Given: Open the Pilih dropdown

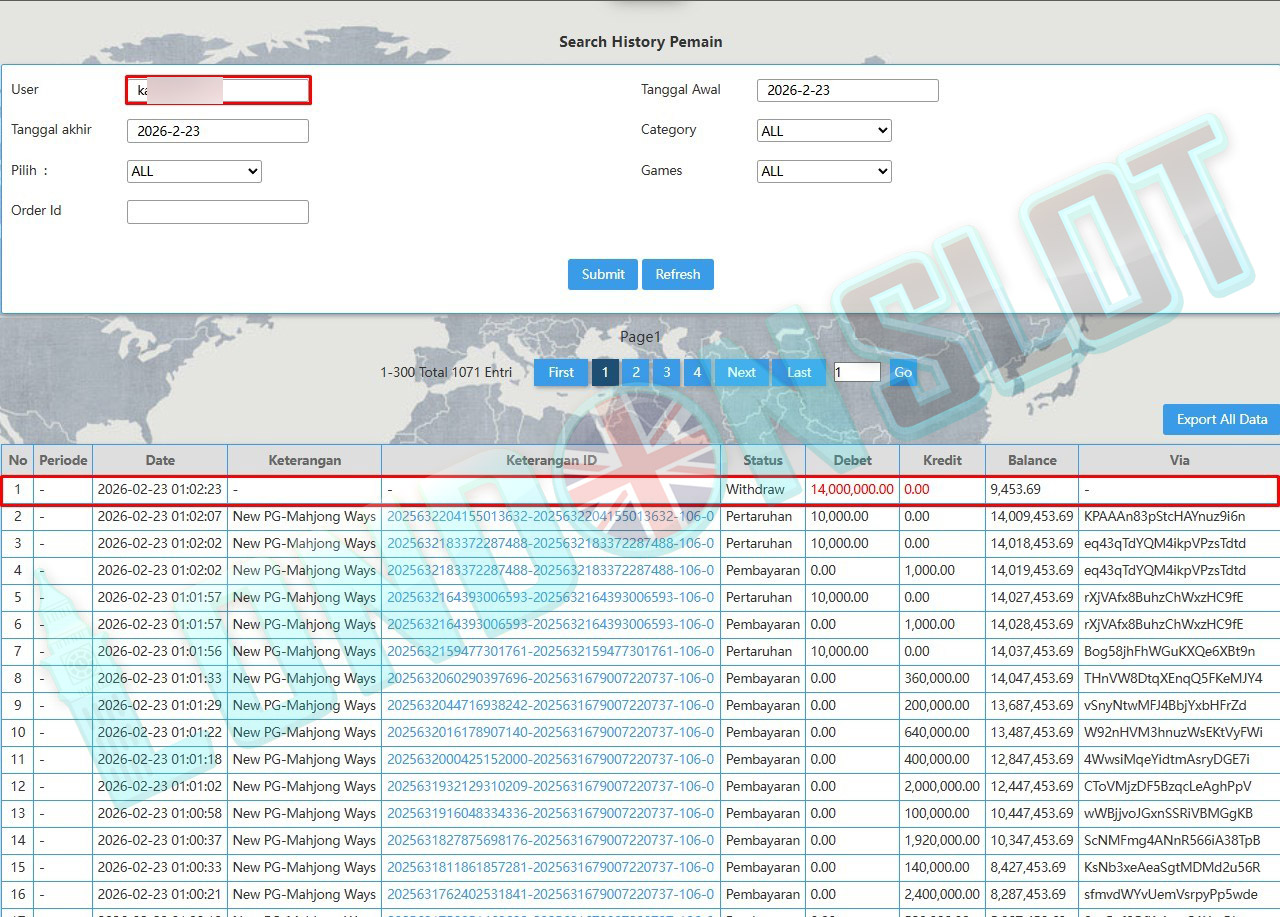Looking at the screenshot, I should point(194,171).
